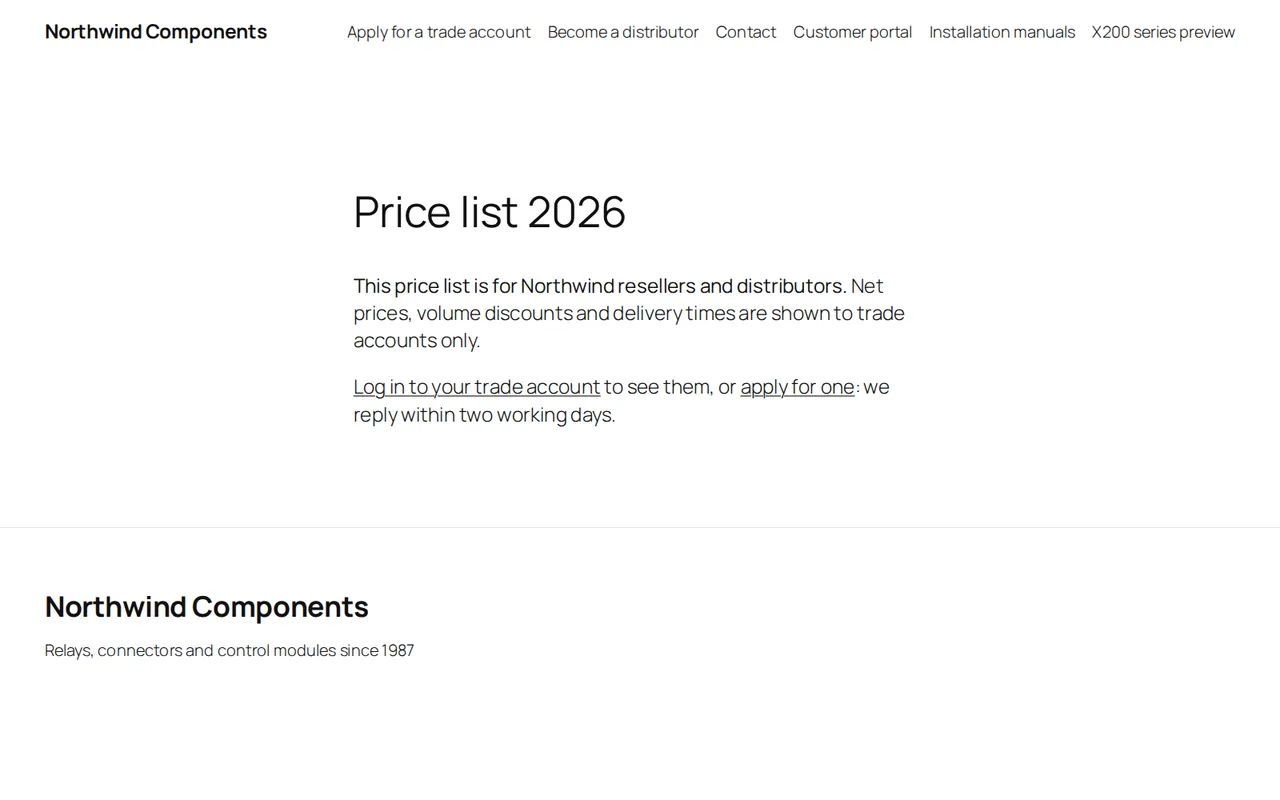Open Apply for a trade account page
1280x800 pixels.
point(439,32)
